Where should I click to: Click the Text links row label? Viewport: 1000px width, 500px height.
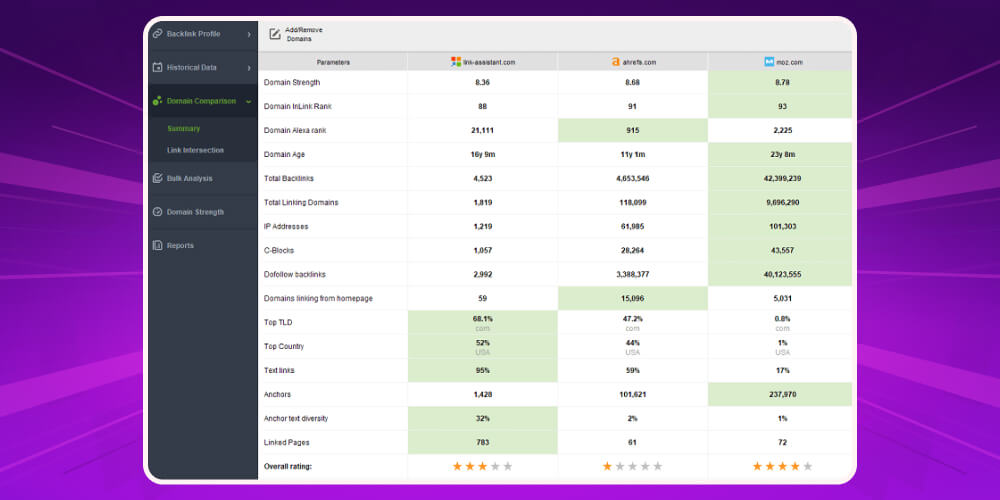click(x=279, y=371)
